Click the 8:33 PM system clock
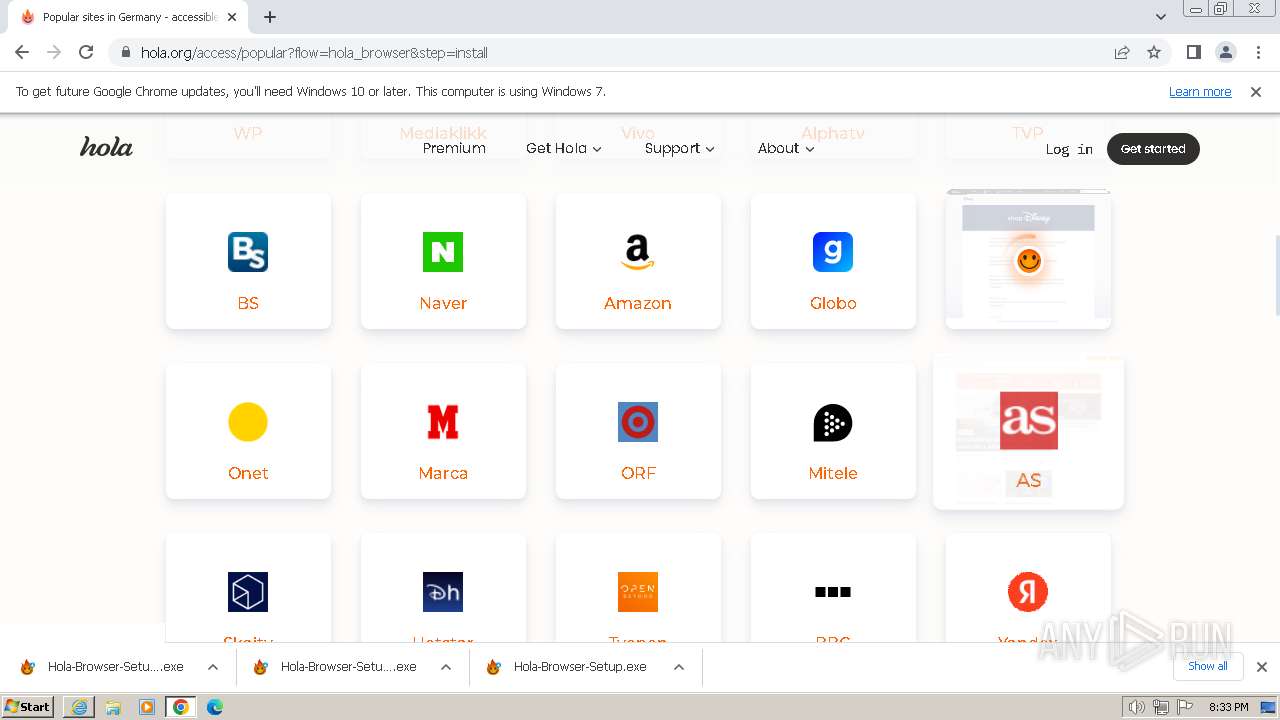 [x=1229, y=707]
